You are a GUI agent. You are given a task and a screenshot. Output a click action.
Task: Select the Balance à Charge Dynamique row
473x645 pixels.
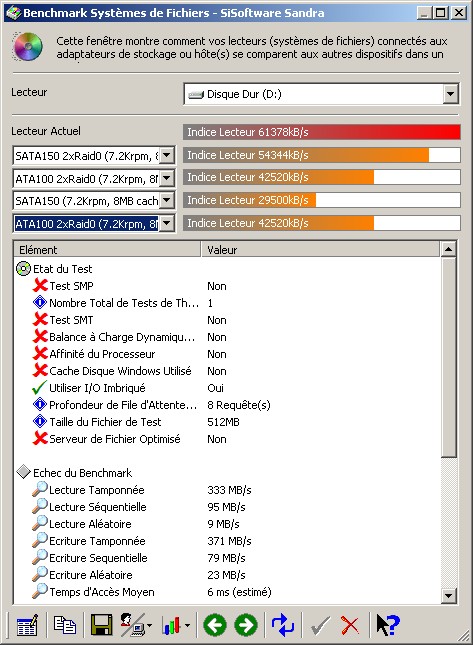227,337
